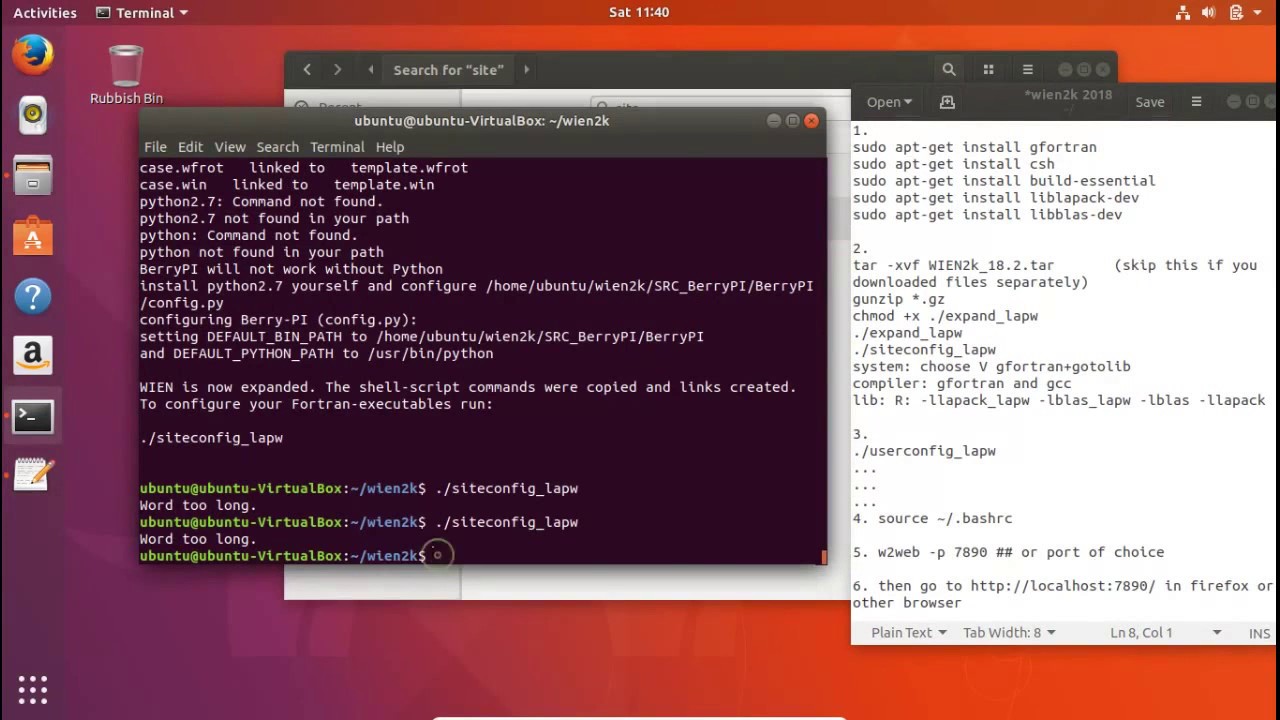Viewport: 1280px width, 720px height.
Task: Click the INS insert mode indicator
Action: 1259,633
